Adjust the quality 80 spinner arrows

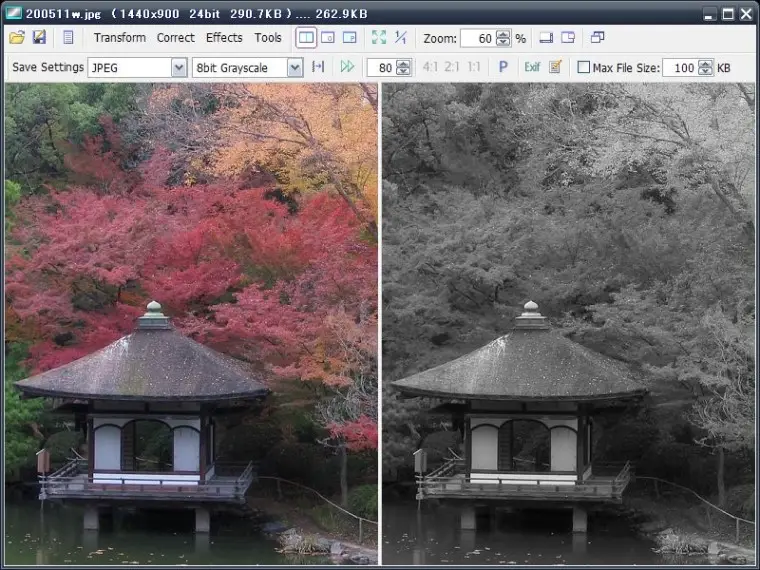point(403,67)
